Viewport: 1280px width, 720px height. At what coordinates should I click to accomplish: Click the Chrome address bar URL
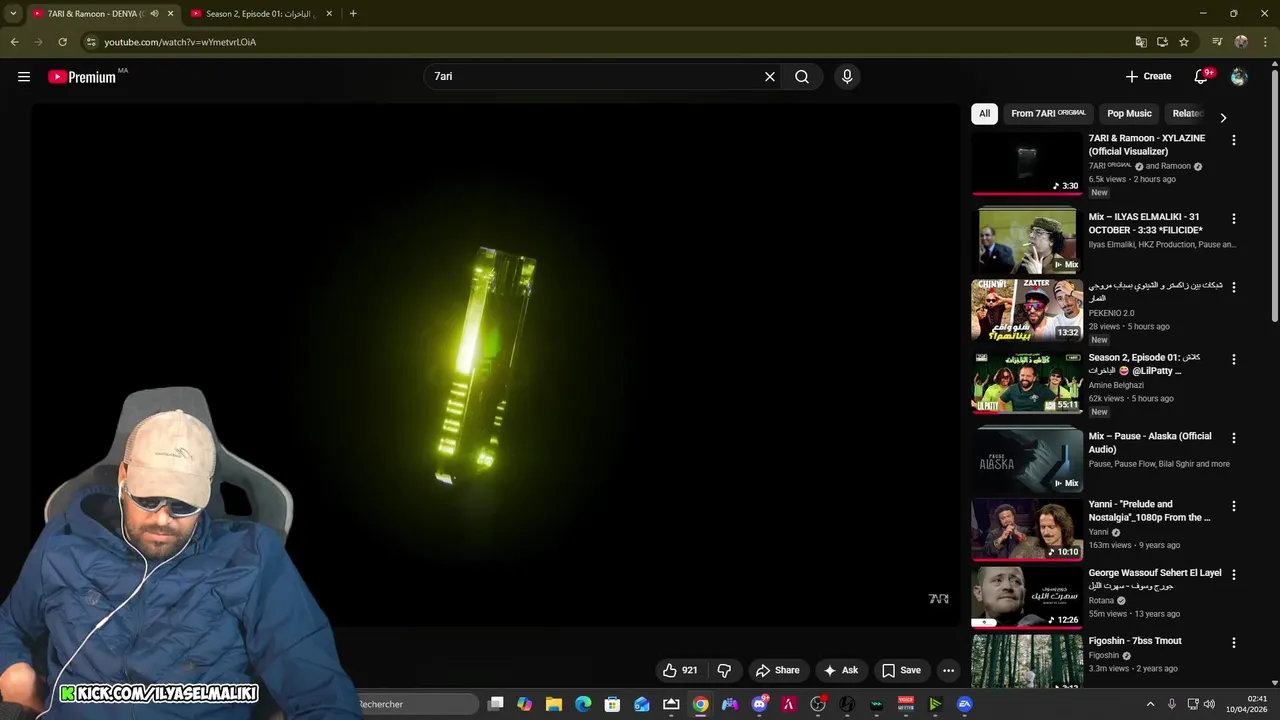(x=180, y=42)
